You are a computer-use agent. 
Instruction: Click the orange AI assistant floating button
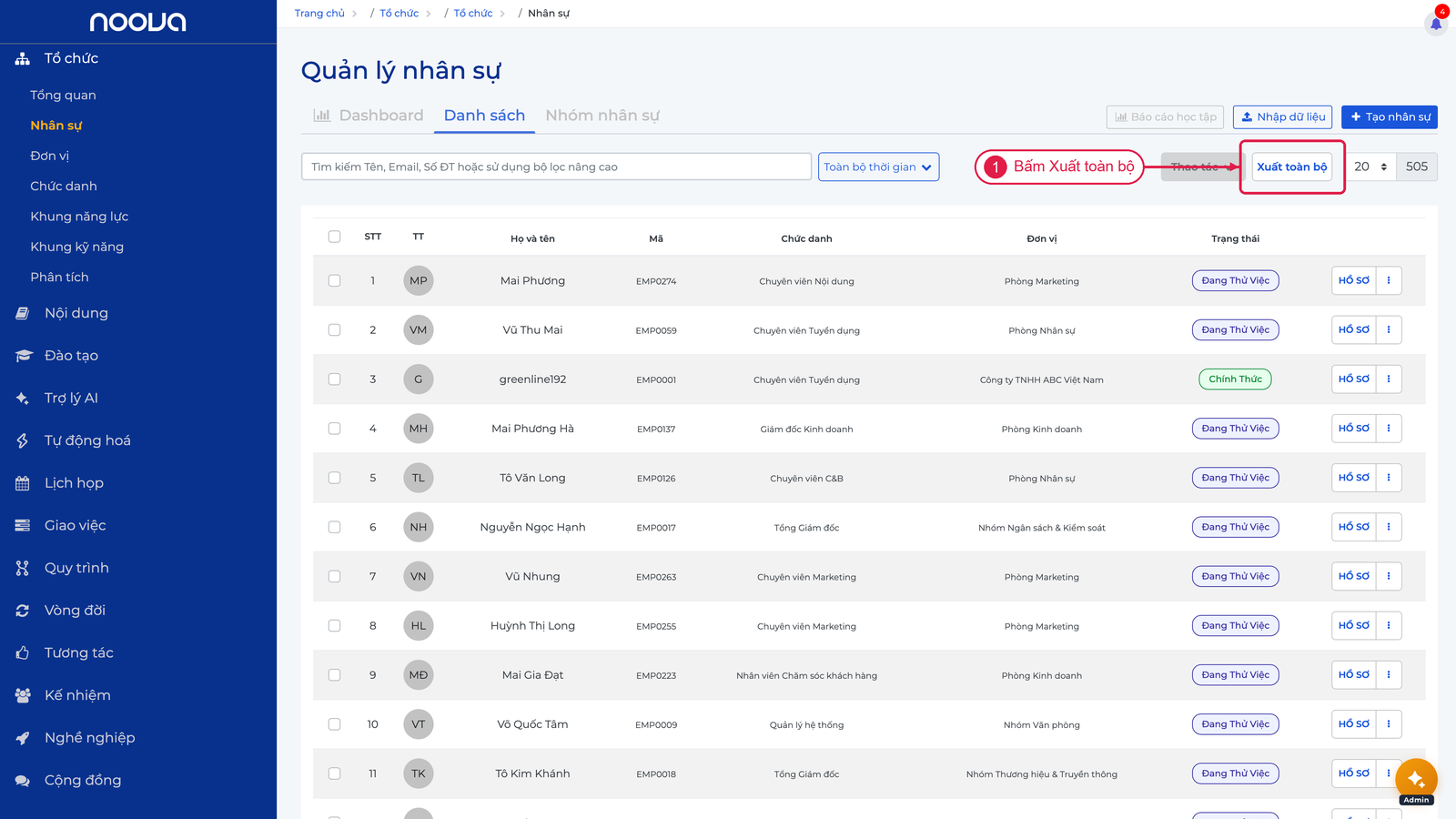(1416, 779)
